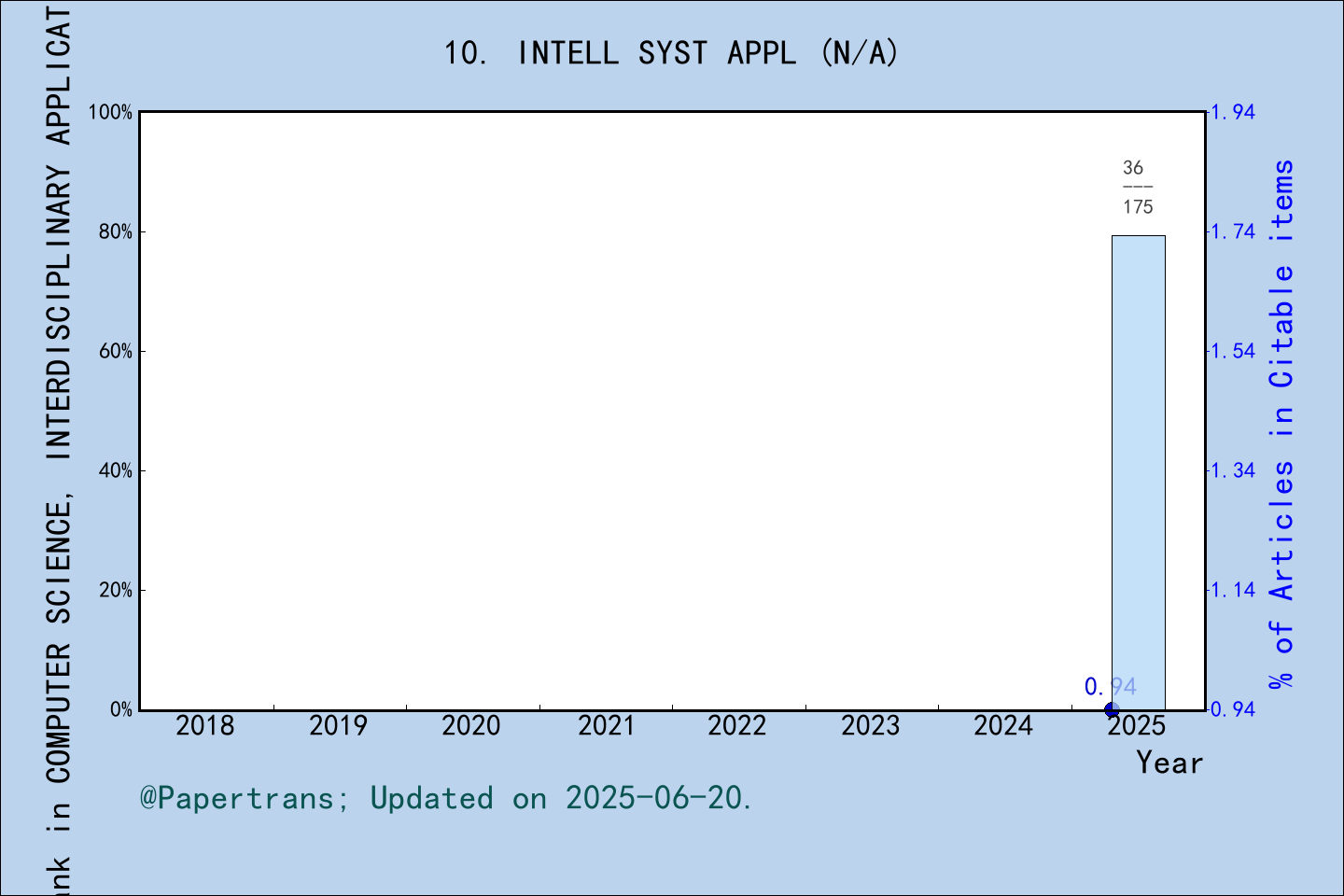Click the 2021 year label

coord(606,725)
